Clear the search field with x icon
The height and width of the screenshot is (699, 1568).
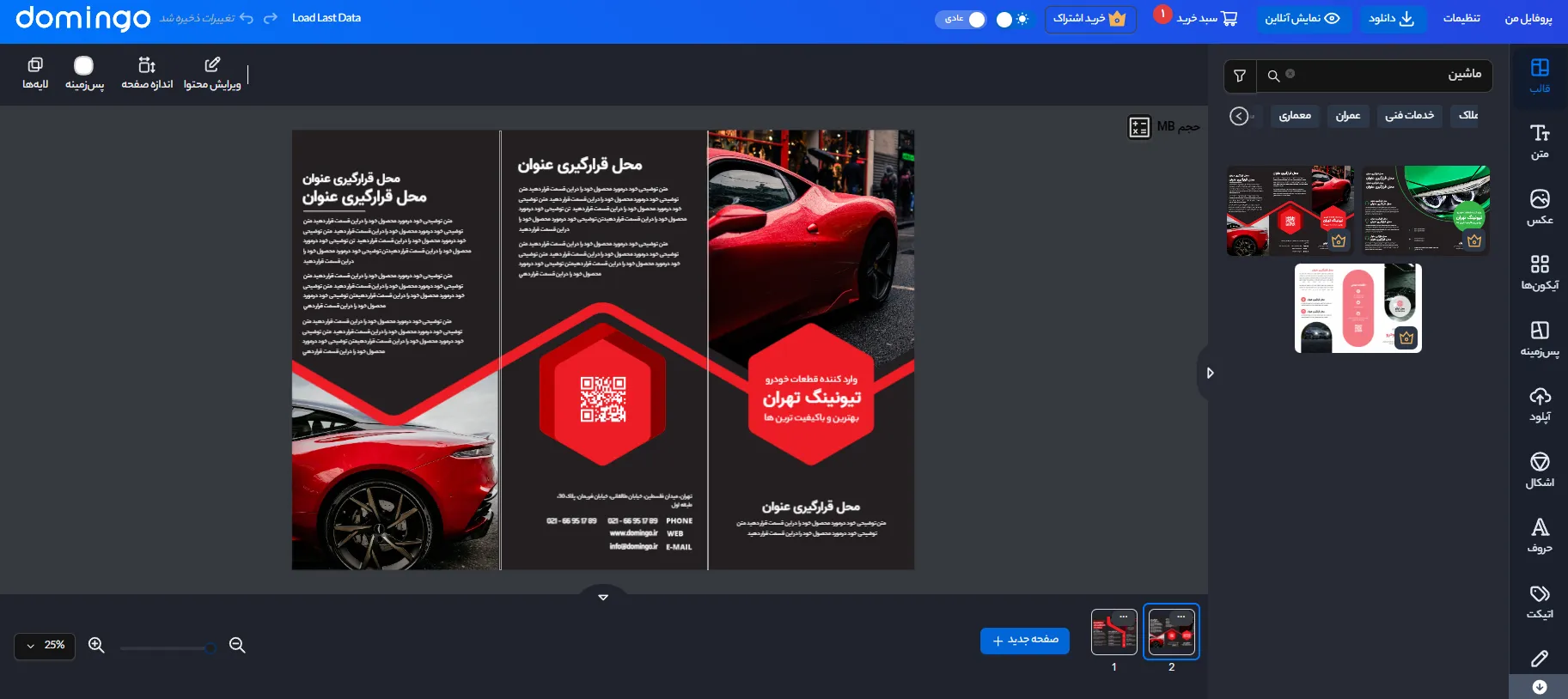[1290, 74]
